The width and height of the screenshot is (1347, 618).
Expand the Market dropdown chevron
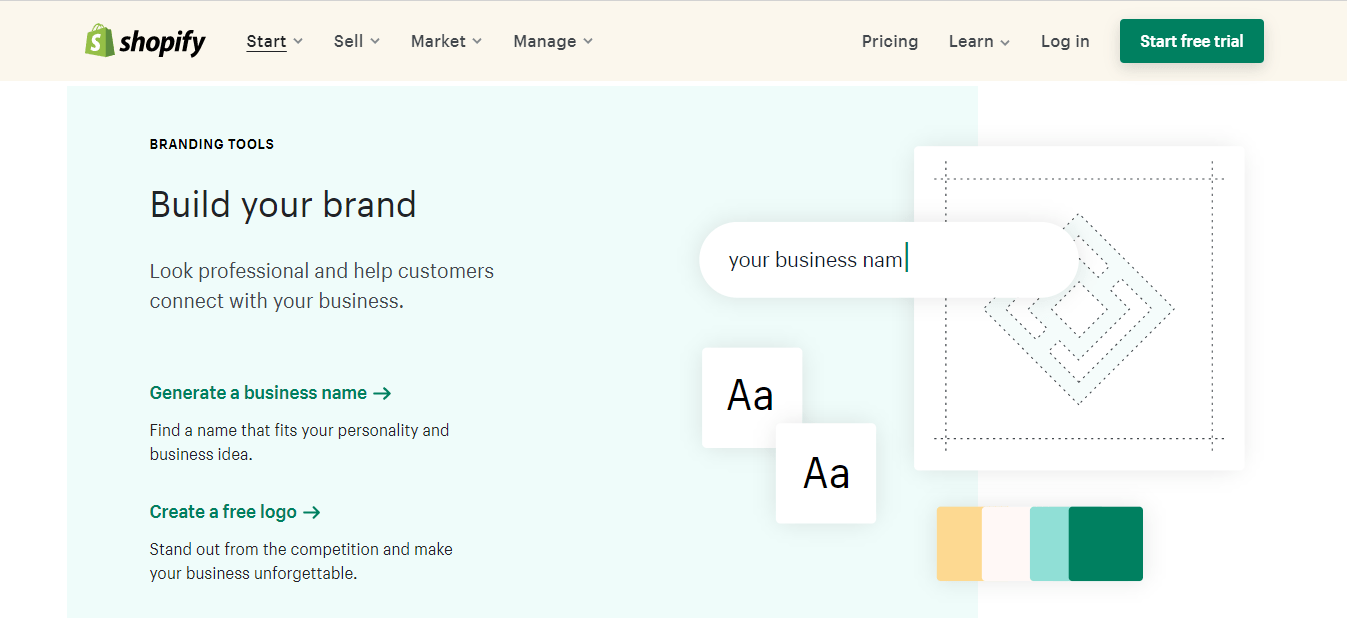pyautogui.click(x=477, y=42)
